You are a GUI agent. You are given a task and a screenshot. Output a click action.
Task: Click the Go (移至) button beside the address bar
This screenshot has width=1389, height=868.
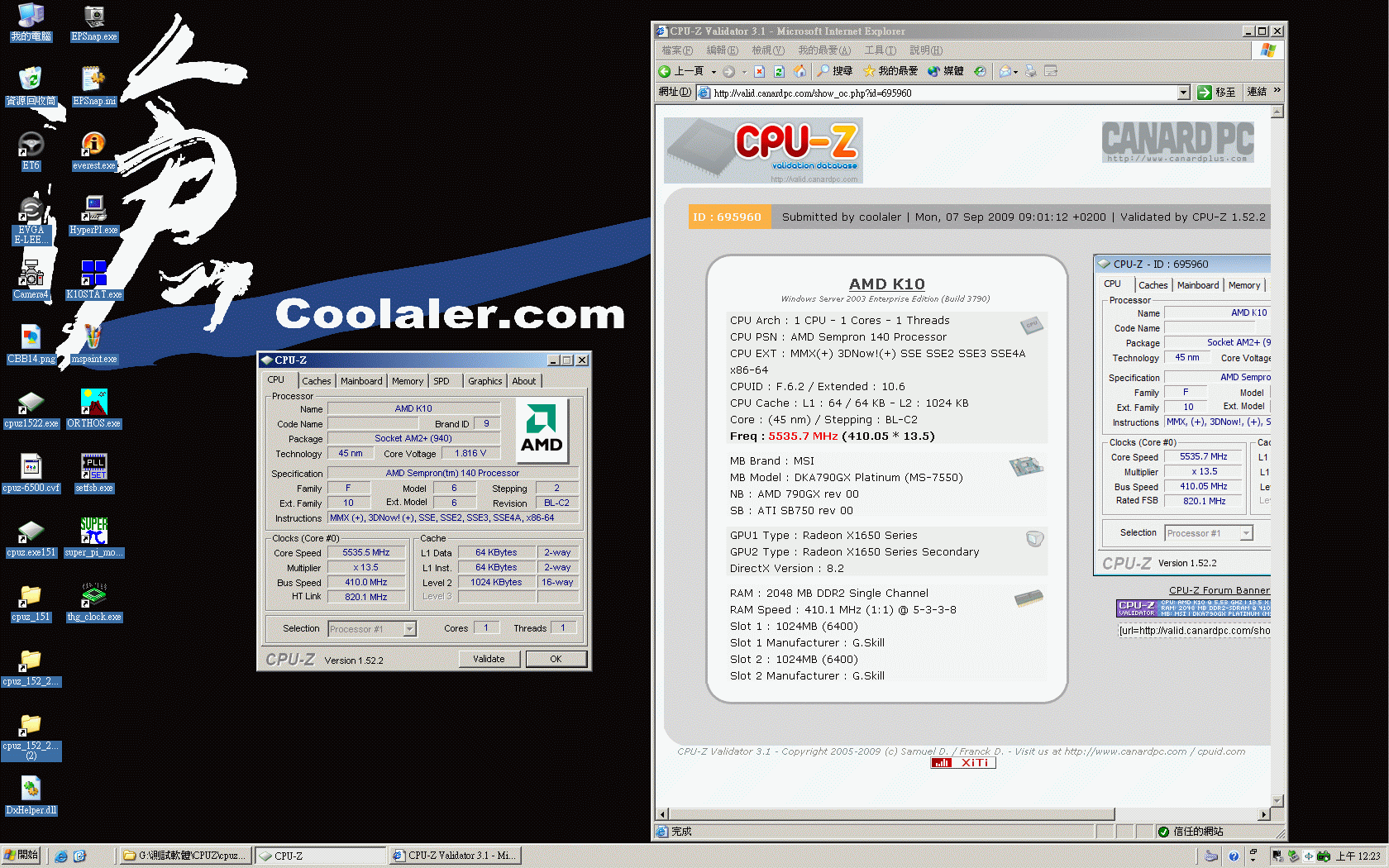tap(1216, 93)
